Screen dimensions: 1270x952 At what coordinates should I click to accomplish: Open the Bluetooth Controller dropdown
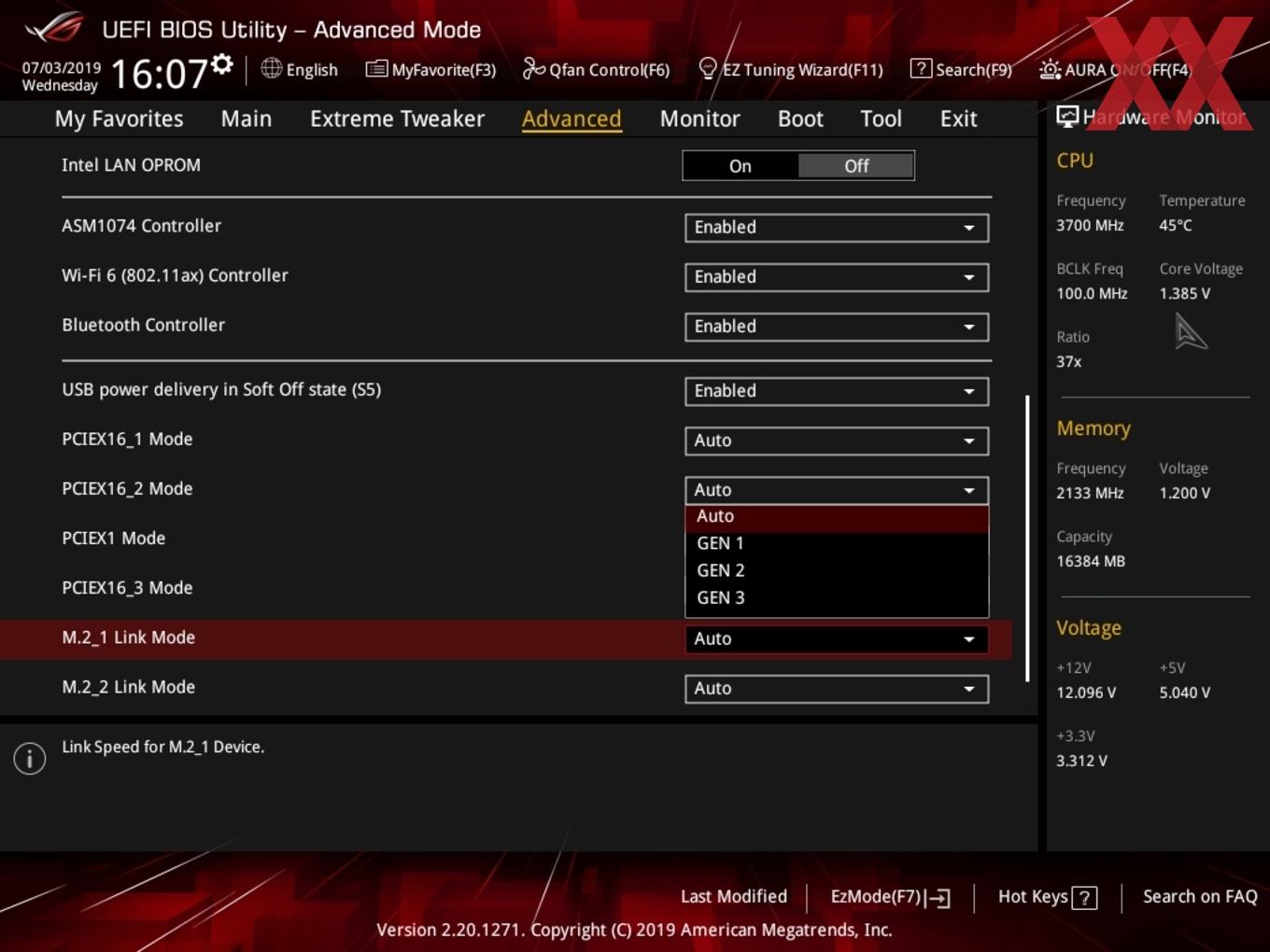[x=837, y=327]
